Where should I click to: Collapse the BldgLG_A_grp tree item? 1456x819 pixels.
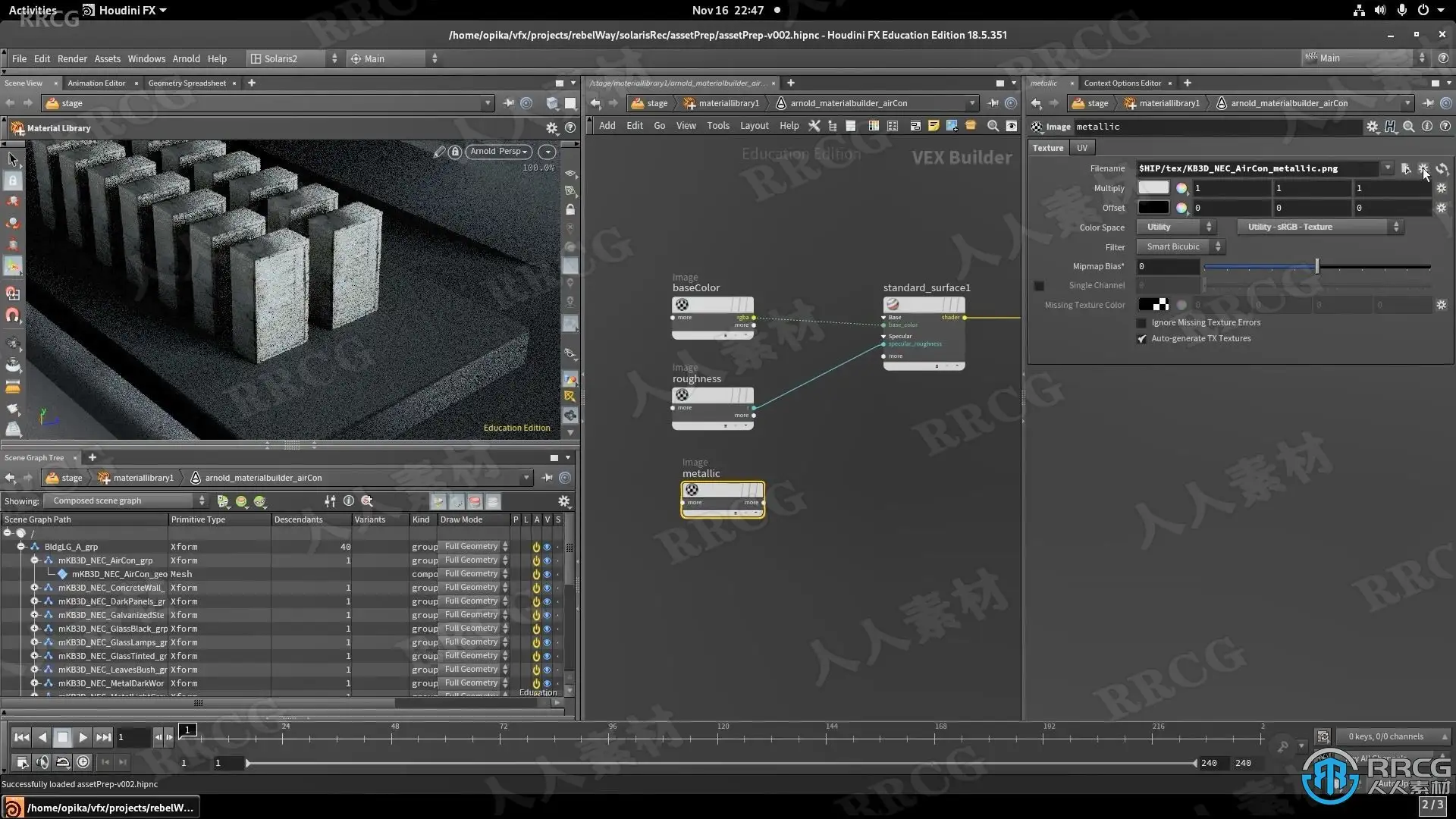(x=21, y=547)
